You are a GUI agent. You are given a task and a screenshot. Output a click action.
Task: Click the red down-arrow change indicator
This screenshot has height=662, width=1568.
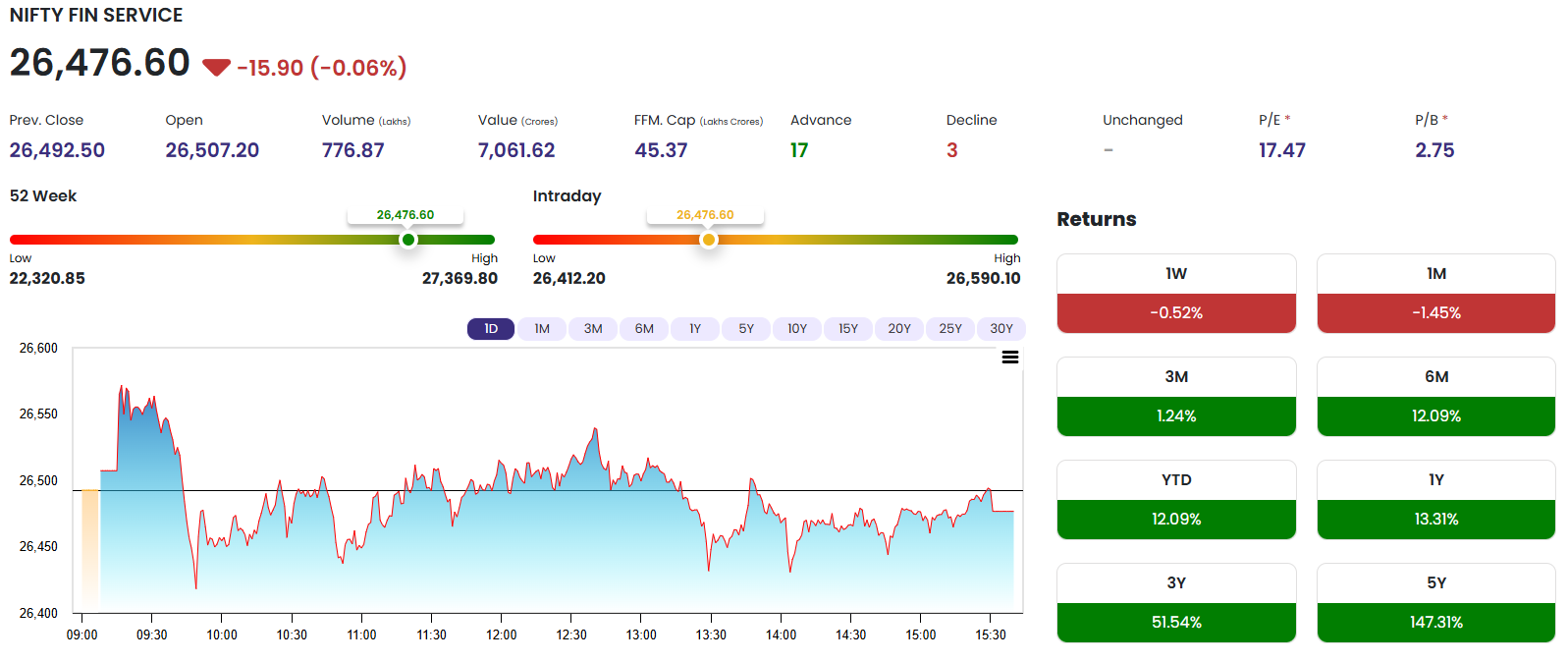(216, 68)
